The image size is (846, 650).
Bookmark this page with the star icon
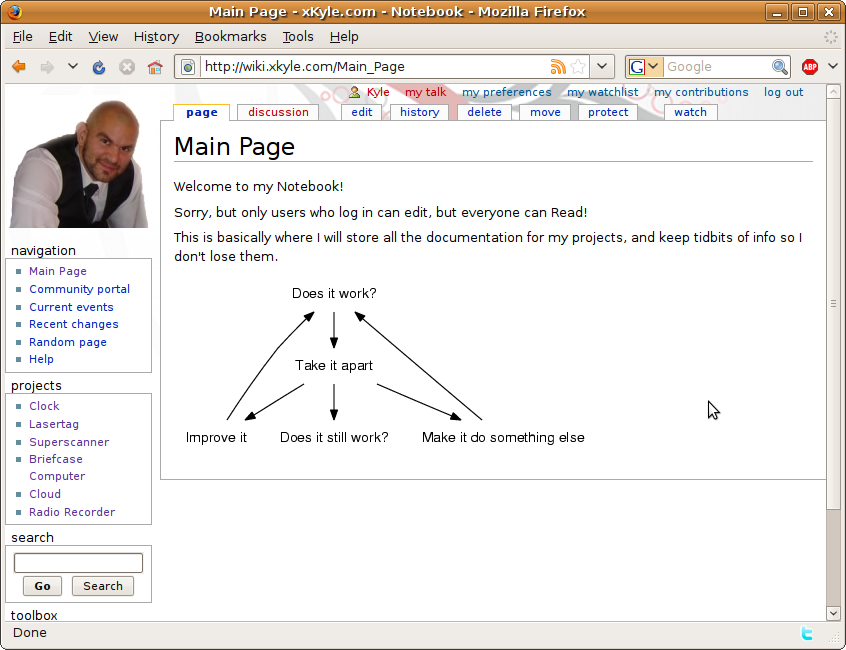click(x=578, y=67)
